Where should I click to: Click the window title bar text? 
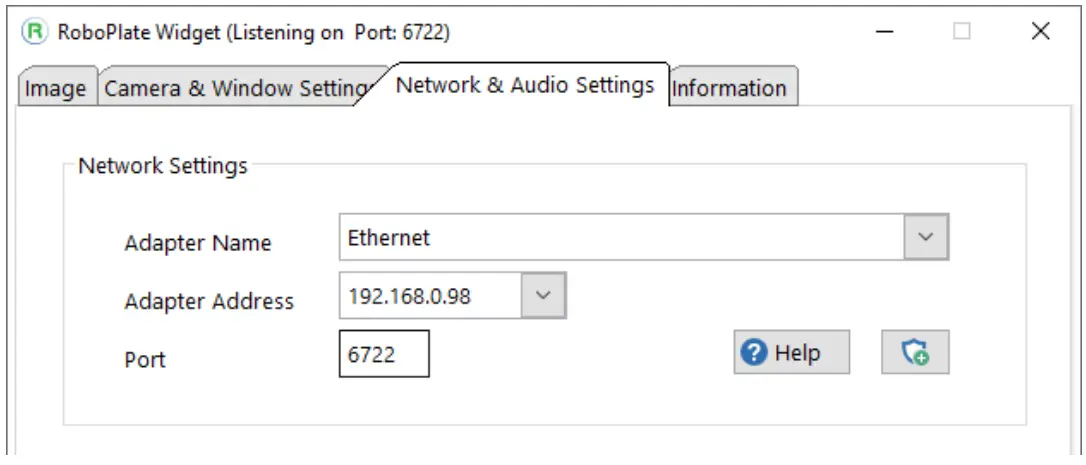(252, 33)
